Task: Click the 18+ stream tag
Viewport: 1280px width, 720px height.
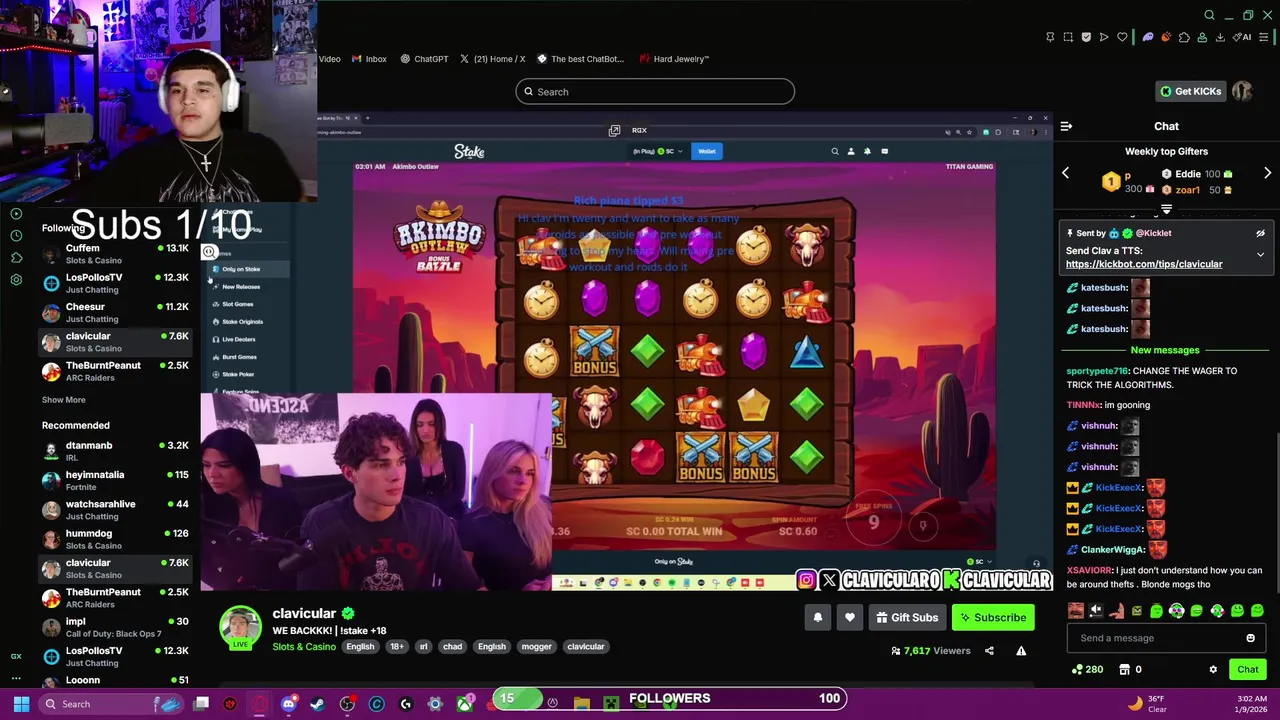Action: click(x=397, y=647)
